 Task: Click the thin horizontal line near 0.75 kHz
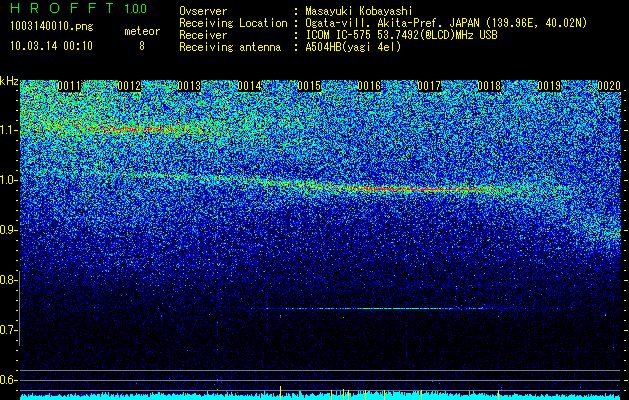point(375,309)
